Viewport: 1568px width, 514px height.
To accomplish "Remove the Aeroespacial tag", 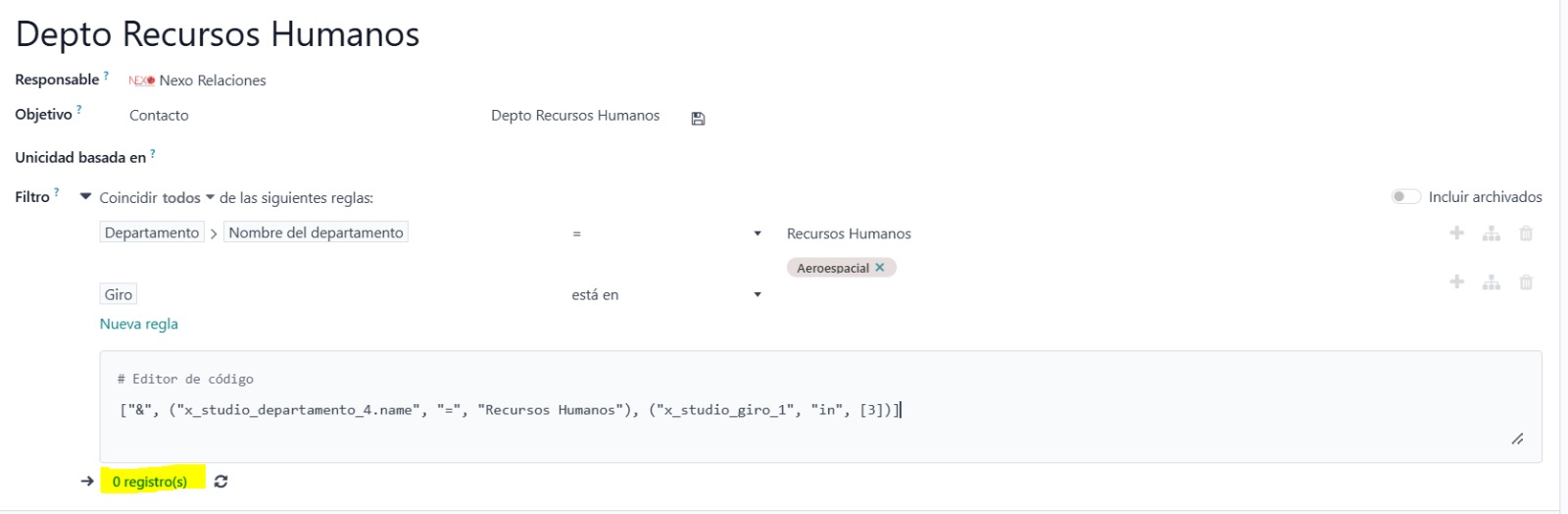I will (x=880, y=267).
